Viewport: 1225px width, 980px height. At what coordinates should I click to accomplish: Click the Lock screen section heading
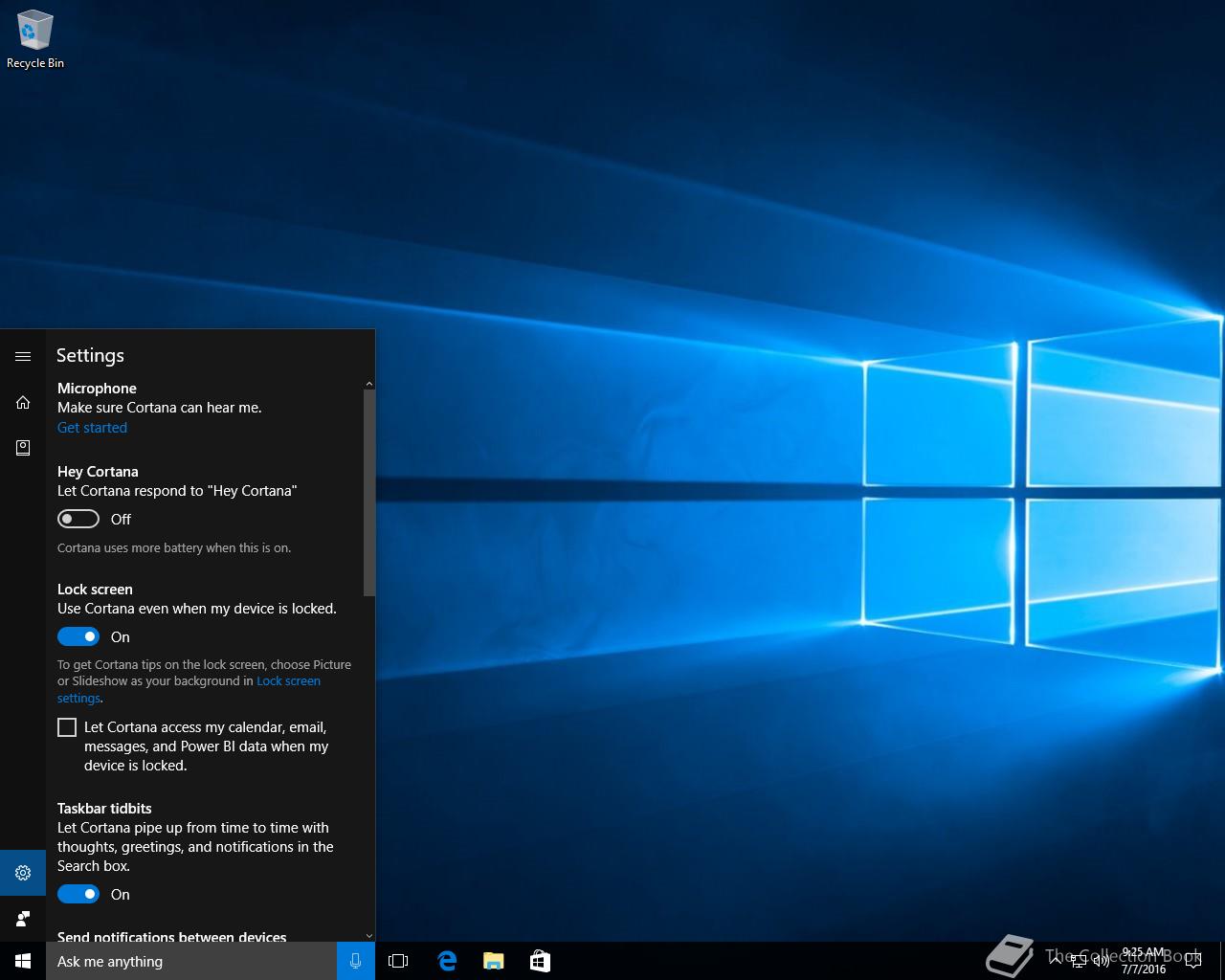95,589
